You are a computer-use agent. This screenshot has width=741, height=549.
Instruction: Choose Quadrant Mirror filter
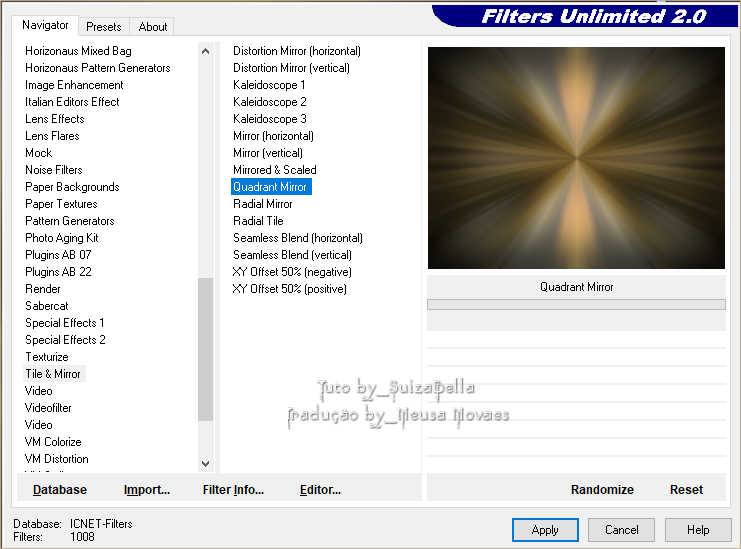(271, 187)
